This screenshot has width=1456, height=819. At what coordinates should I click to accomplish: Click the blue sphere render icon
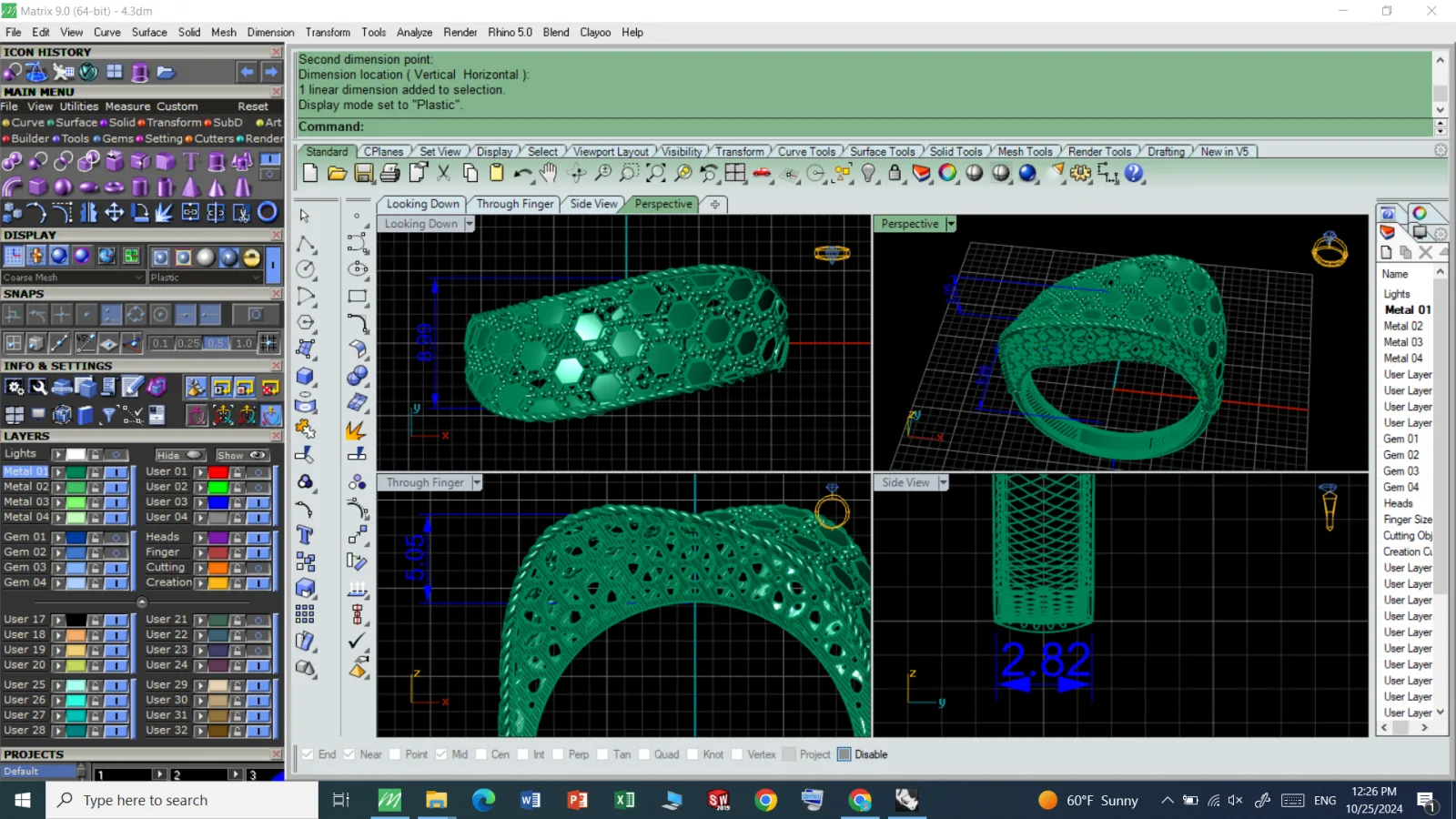click(x=1027, y=173)
